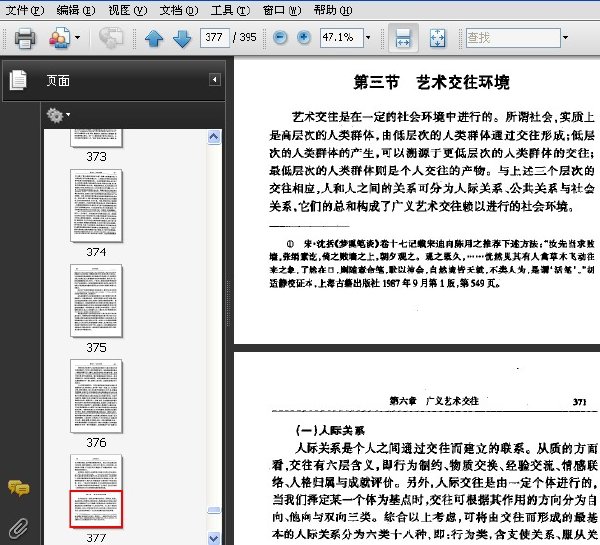Open the zoom level dropdown arrow

point(368,38)
